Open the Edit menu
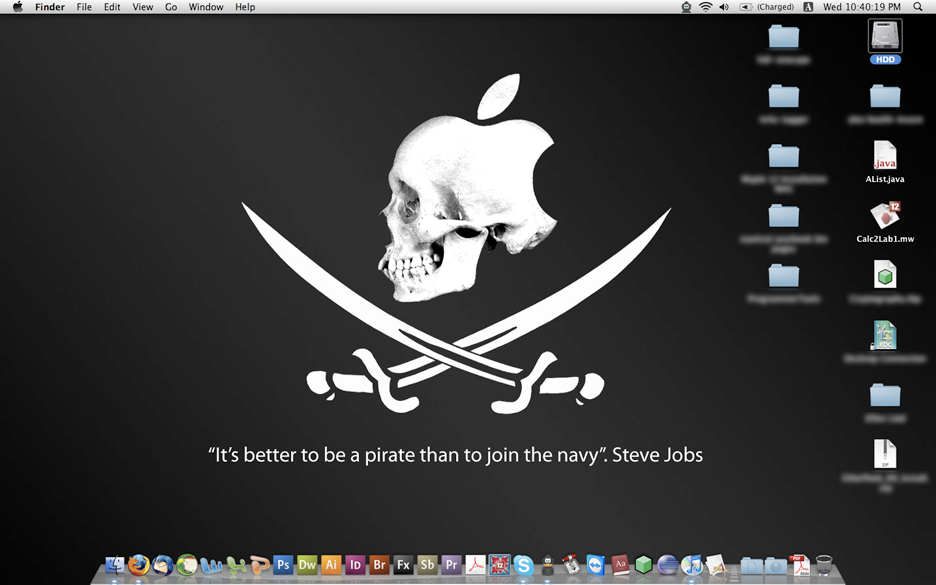The width and height of the screenshot is (936, 585). click(112, 7)
